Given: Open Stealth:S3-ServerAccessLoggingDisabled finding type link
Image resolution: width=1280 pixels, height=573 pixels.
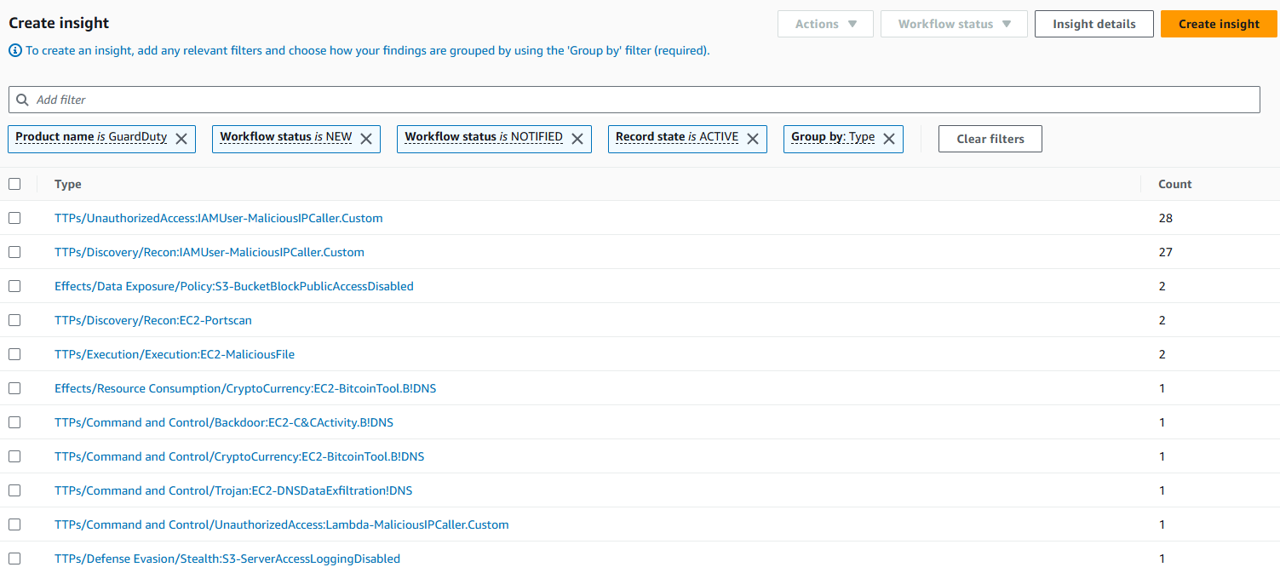Looking at the screenshot, I should (227, 558).
